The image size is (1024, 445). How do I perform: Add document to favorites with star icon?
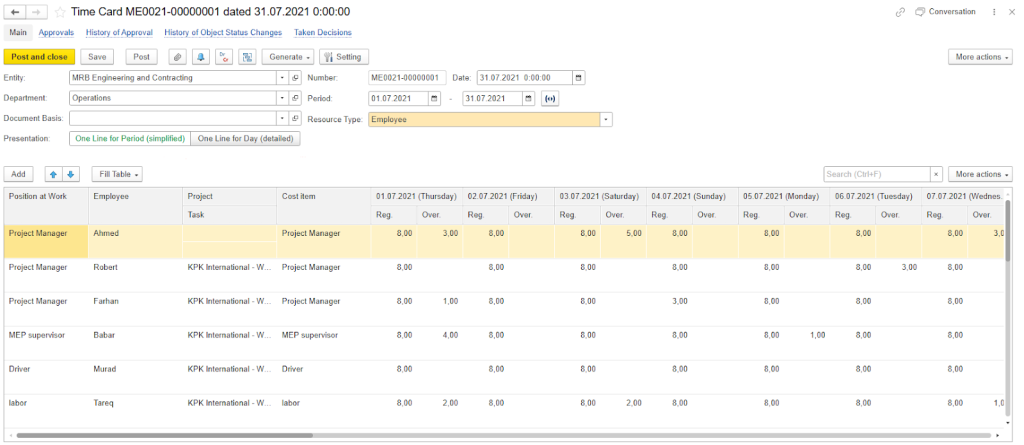(x=60, y=12)
